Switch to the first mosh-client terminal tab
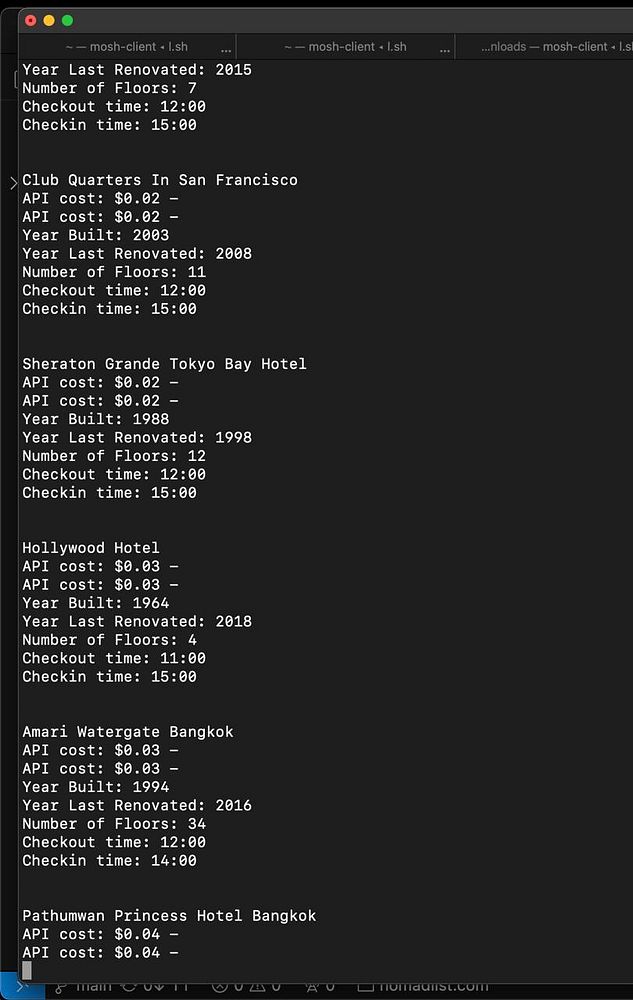This screenshot has width=633, height=1000. point(126,47)
